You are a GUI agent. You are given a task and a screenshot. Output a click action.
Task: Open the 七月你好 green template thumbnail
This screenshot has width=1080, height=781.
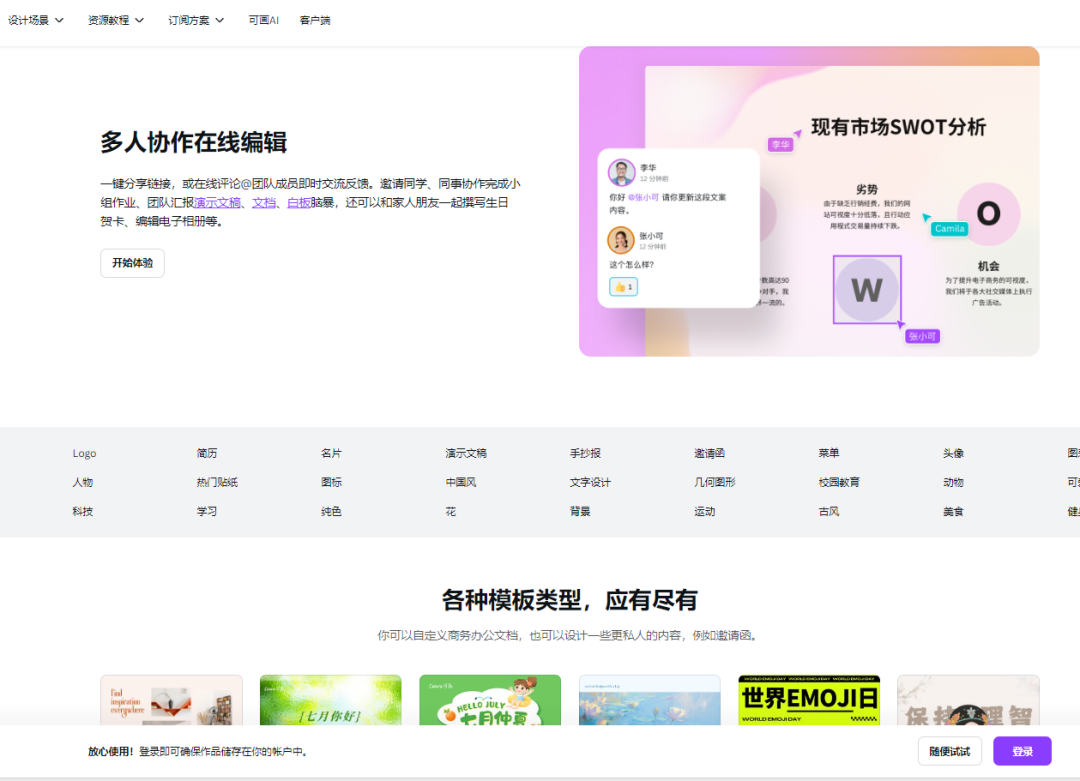[x=331, y=700]
